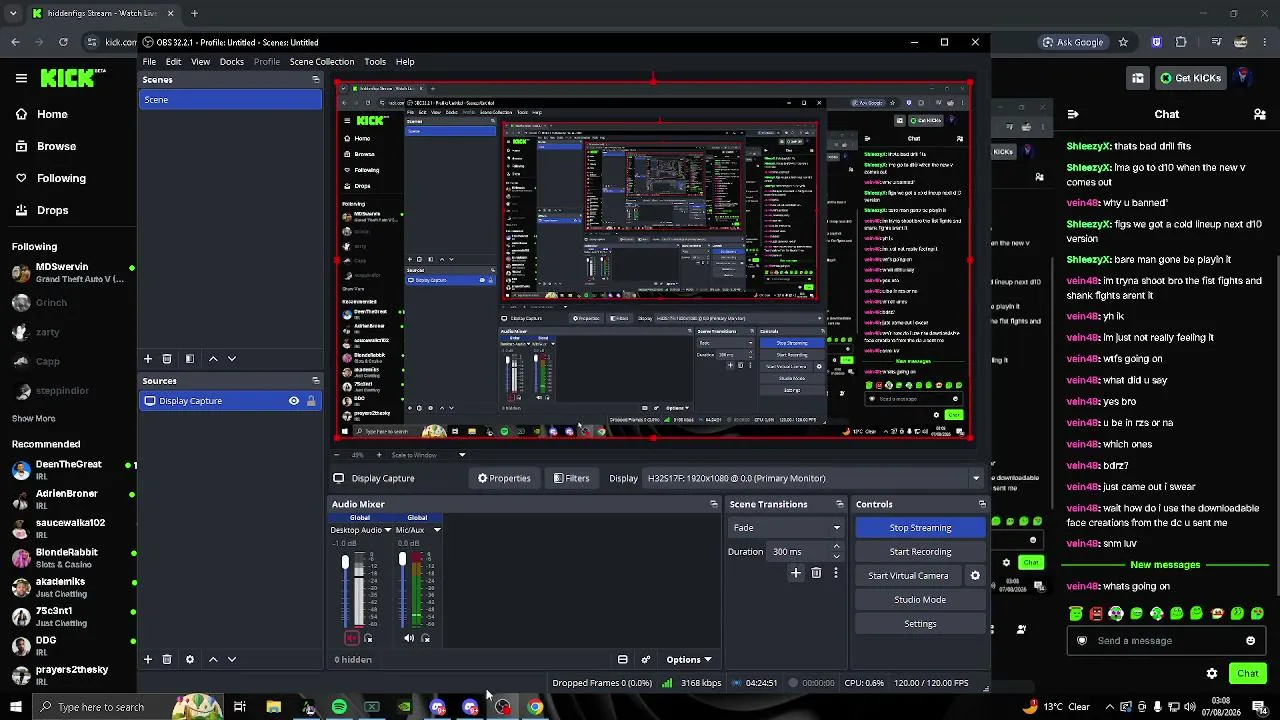This screenshot has height=720, width=1280.
Task: Open the OBS View menu
Action: point(201,62)
